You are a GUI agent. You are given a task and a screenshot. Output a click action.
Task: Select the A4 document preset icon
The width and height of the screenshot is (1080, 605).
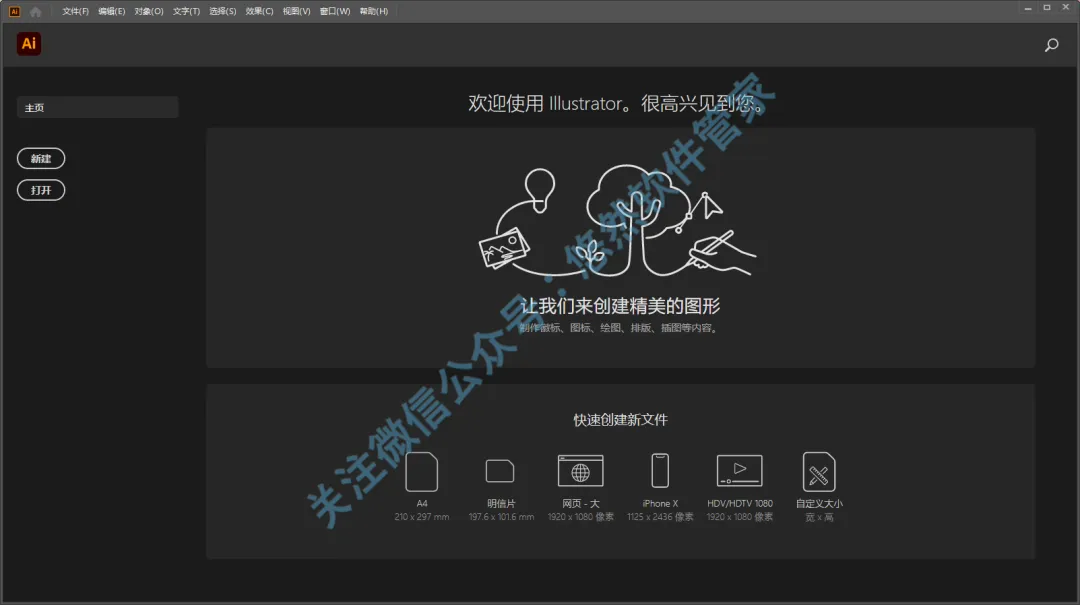(x=422, y=471)
